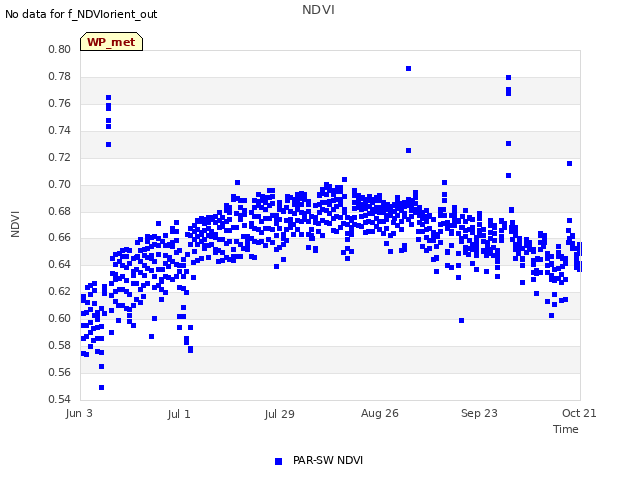Click the 0.62 y-axis tick label

pyautogui.click(x=60, y=291)
